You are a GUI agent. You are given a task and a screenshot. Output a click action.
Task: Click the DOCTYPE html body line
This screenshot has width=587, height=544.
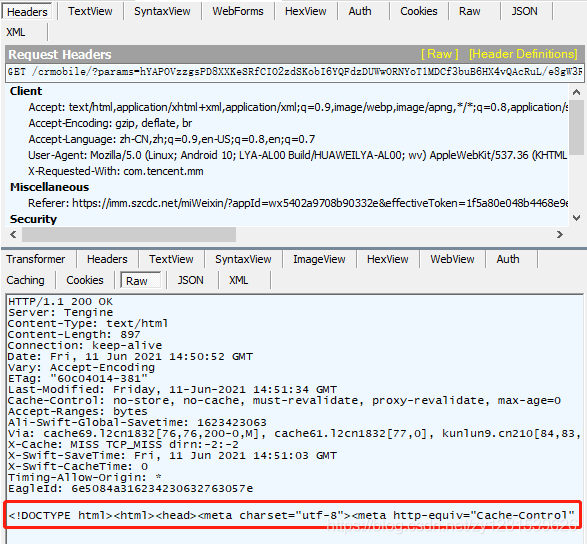click(x=292, y=516)
